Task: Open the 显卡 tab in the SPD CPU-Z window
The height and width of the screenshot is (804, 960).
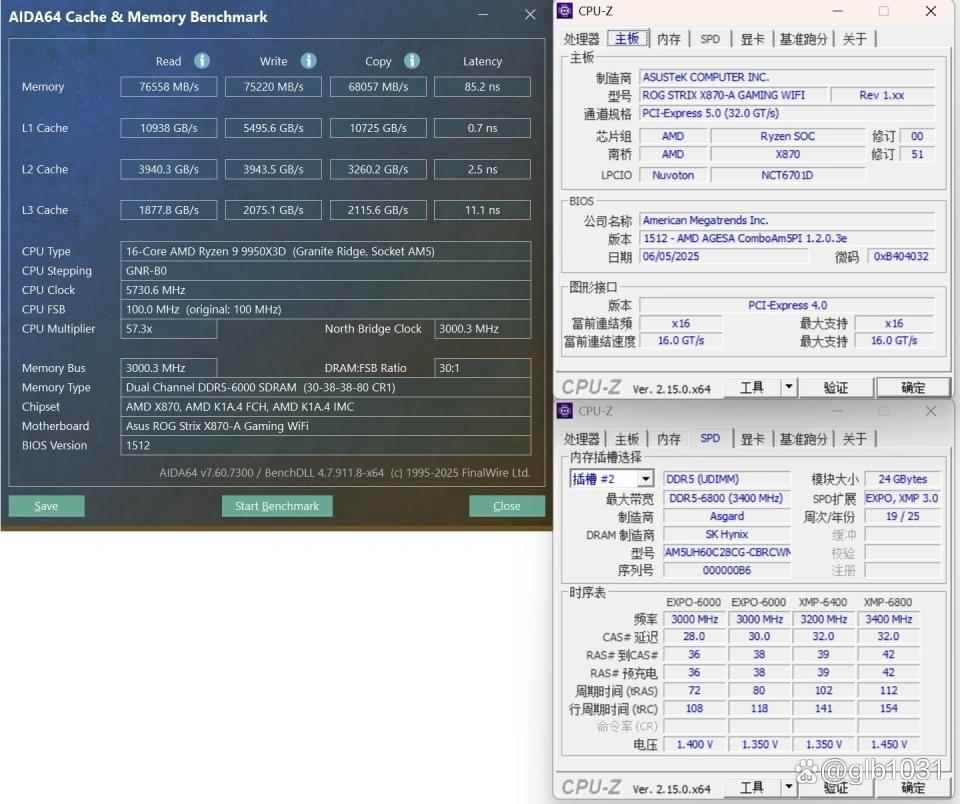Action: [752, 439]
